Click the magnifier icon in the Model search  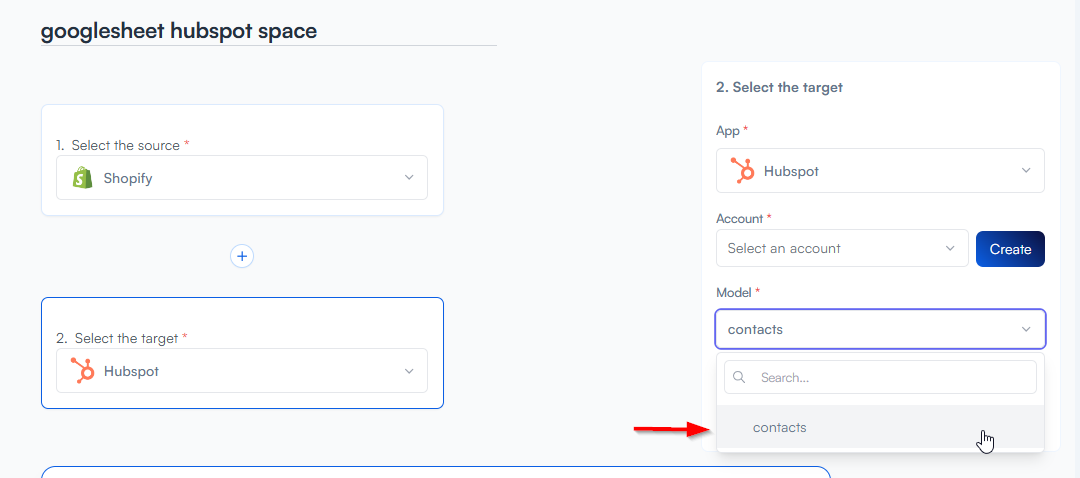(x=740, y=378)
